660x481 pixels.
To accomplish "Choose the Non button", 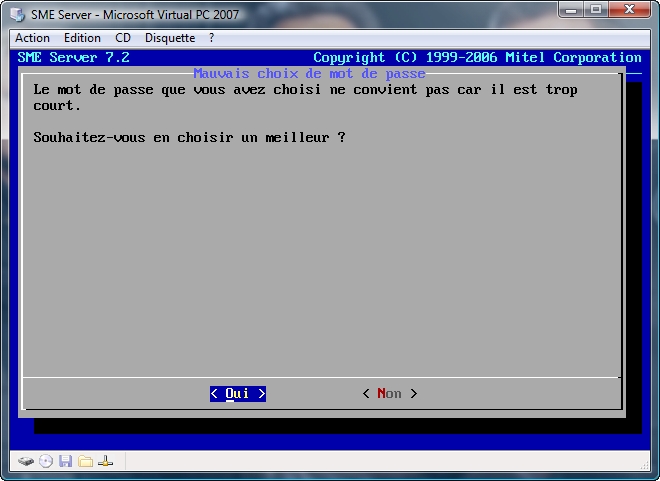I will pos(390,393).
